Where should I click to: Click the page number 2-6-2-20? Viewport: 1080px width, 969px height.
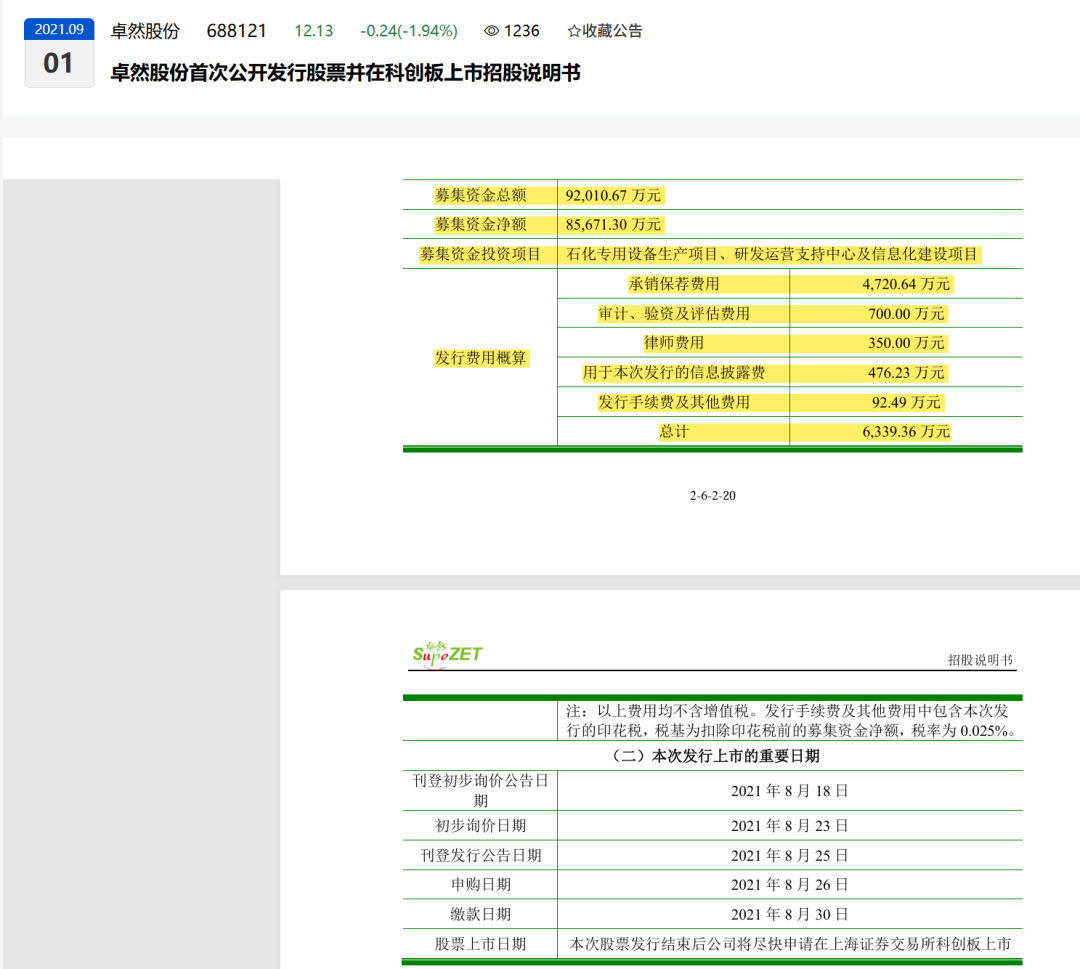(712, 495)
